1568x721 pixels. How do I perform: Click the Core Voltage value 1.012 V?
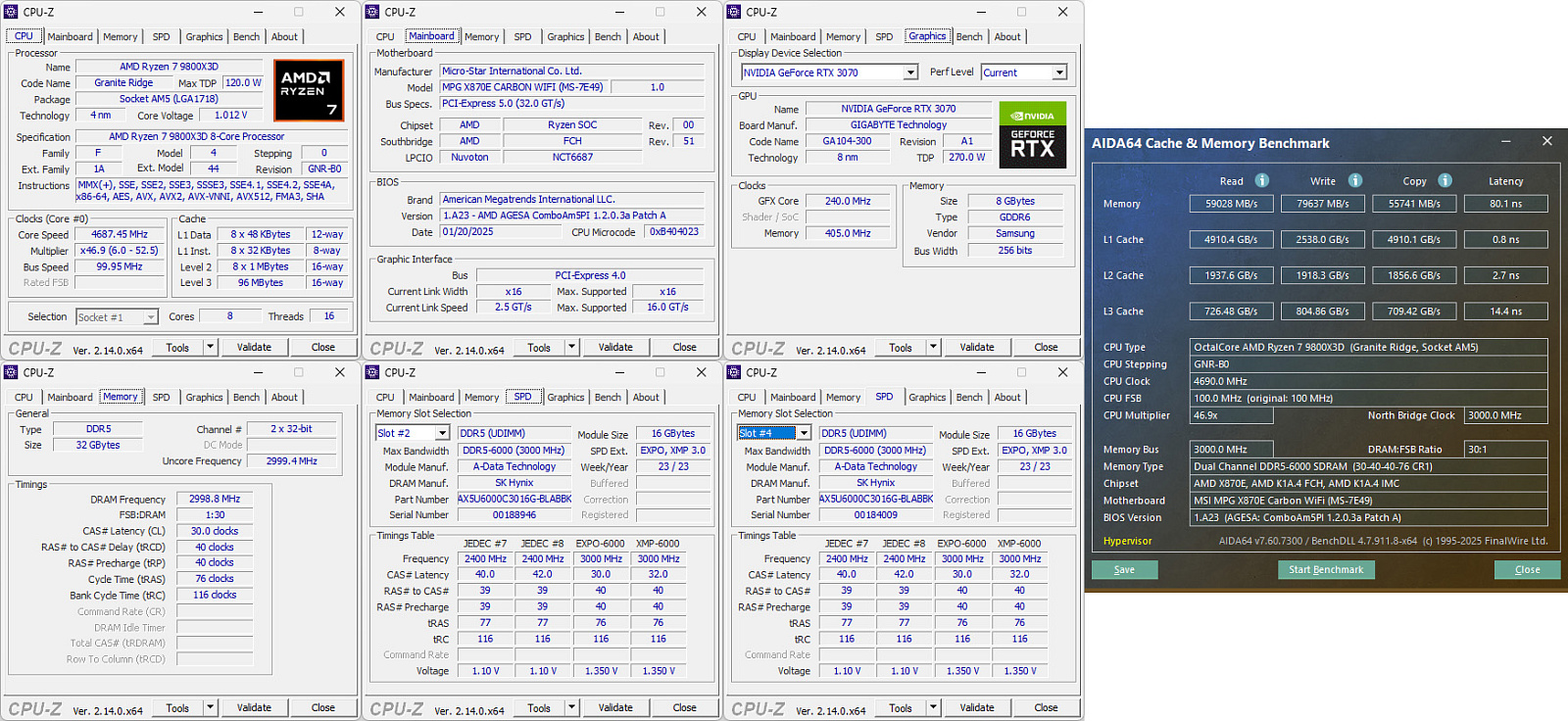click(231, 116)
